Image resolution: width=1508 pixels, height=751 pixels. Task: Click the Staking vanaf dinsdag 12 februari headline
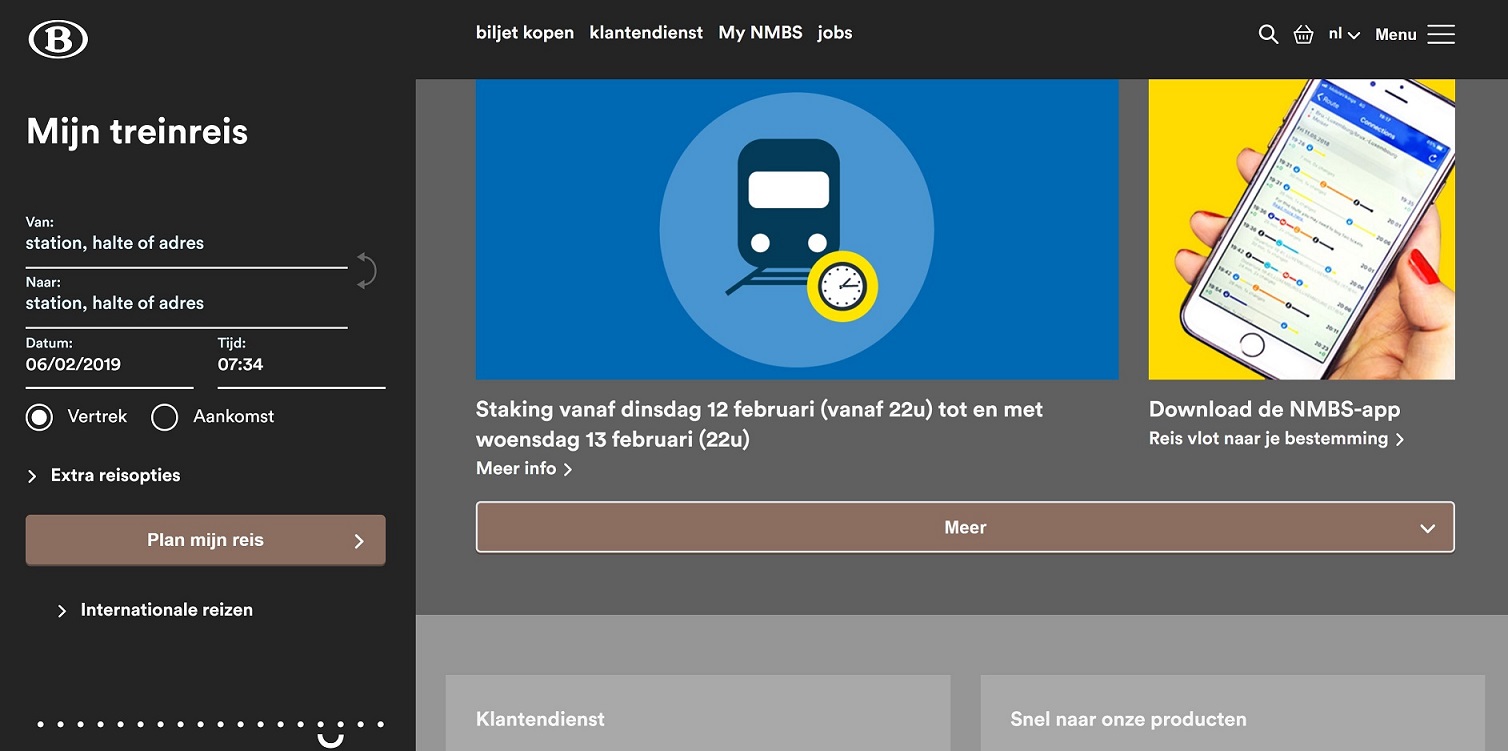[x=759, y=424]
